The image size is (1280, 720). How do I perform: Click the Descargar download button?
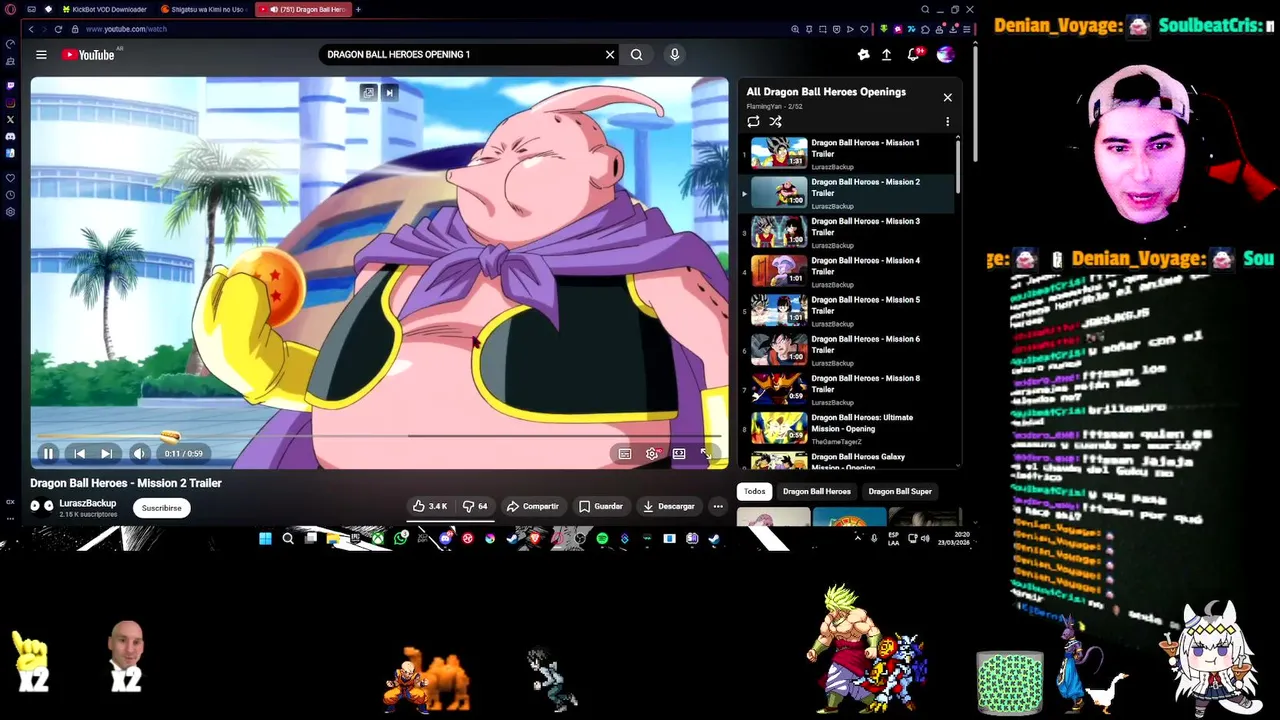click(668, 507)
